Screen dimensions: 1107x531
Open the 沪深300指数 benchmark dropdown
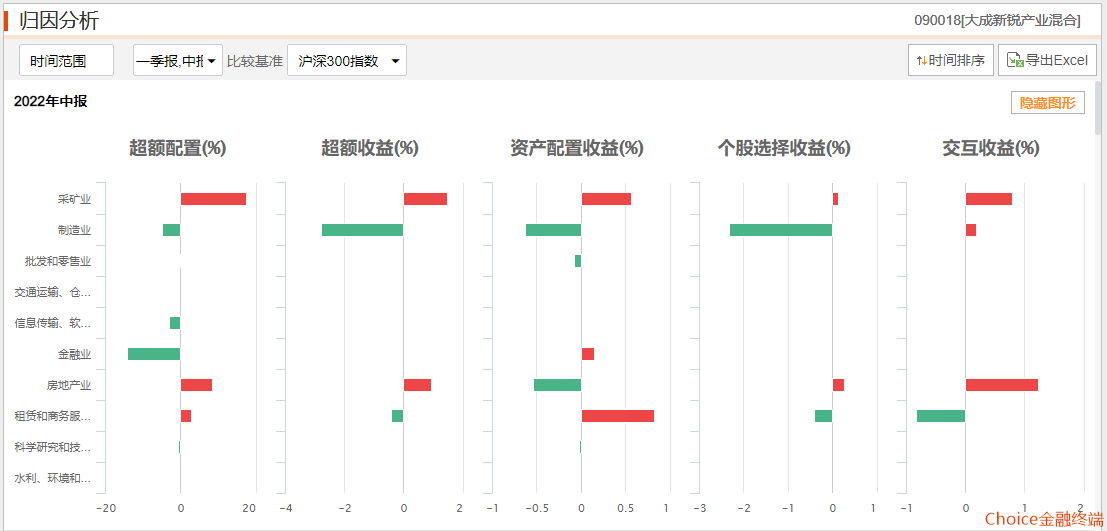tap(347, 61)
